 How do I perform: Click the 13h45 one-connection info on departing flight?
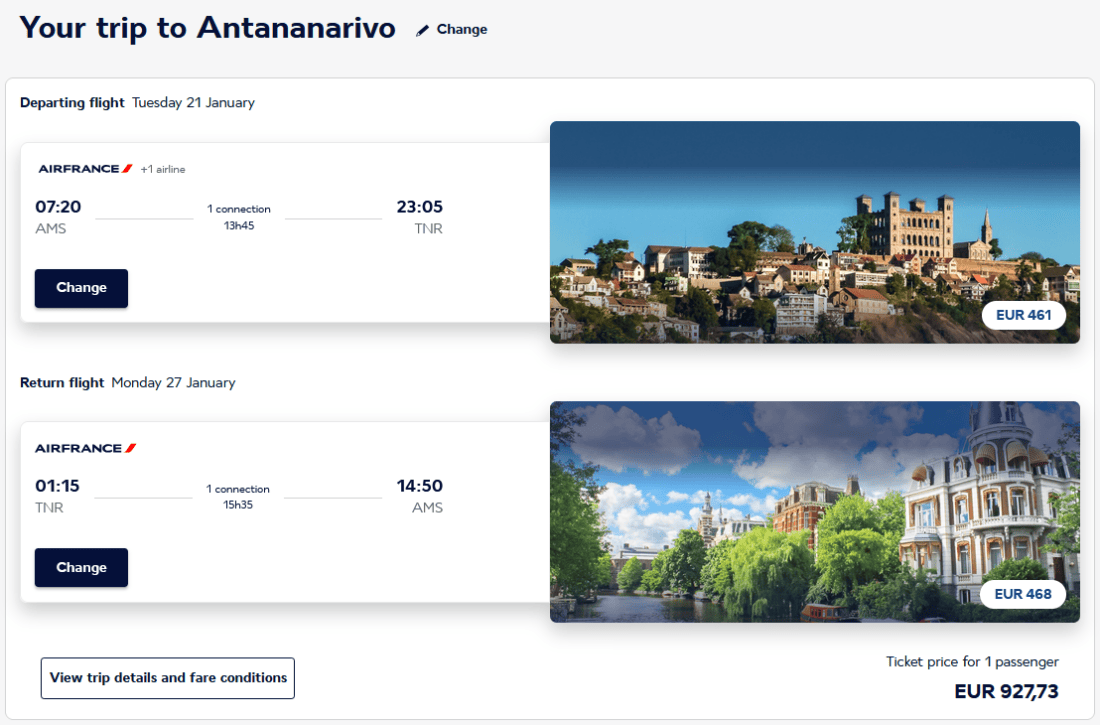(239, 217)
